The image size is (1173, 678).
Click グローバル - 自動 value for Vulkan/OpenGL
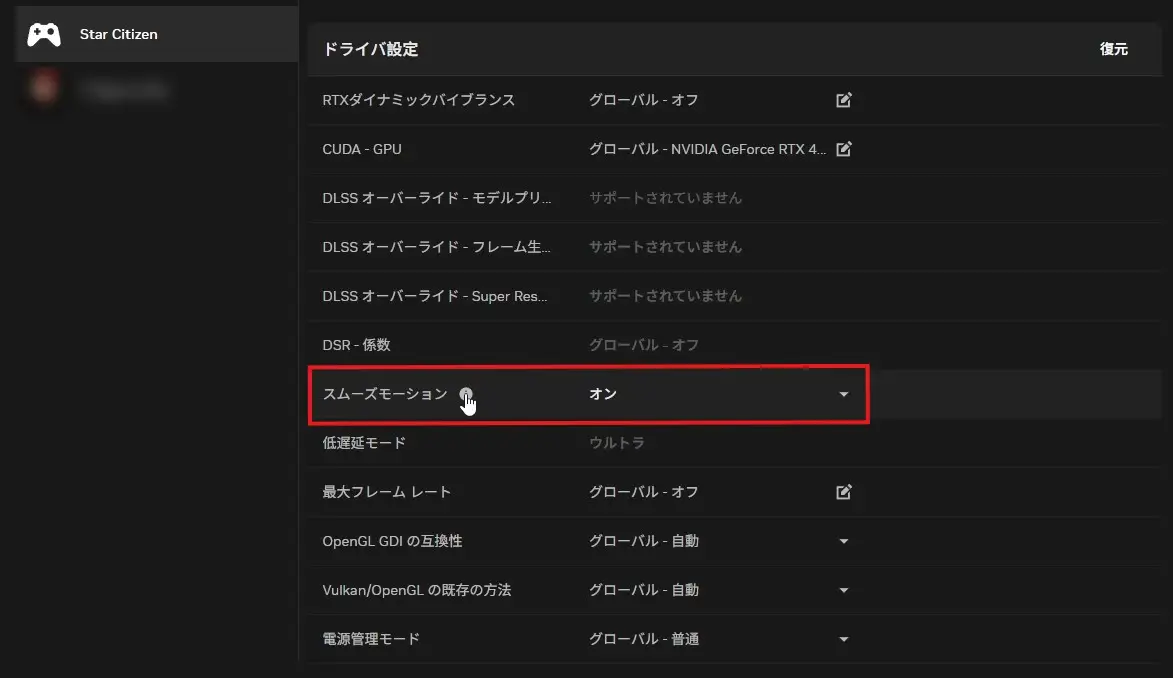(643, 590)
